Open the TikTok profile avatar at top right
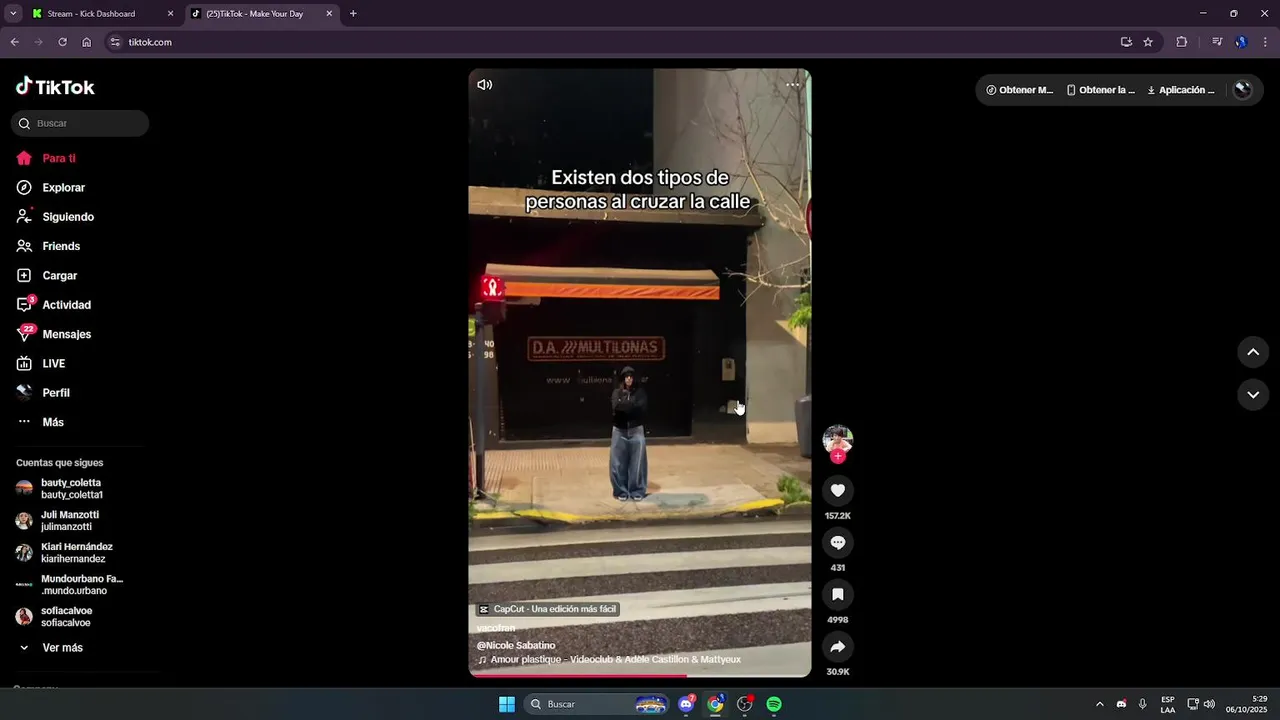The image size is (1280, 720). pos(1243,90)
